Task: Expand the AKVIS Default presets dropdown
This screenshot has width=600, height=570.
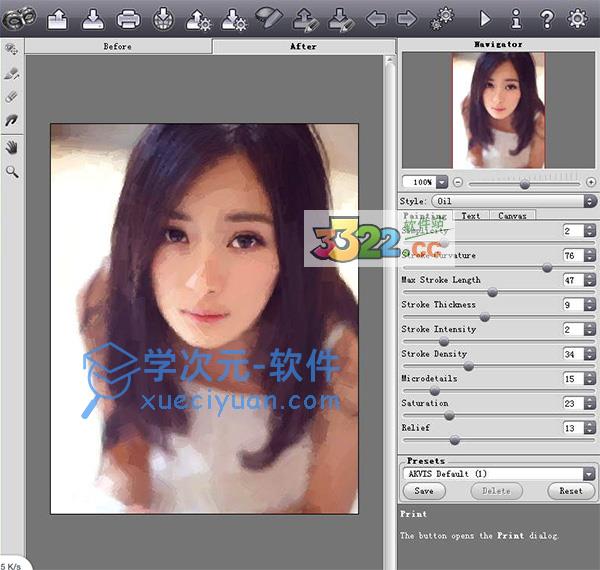Action: (x=589, y=474)
